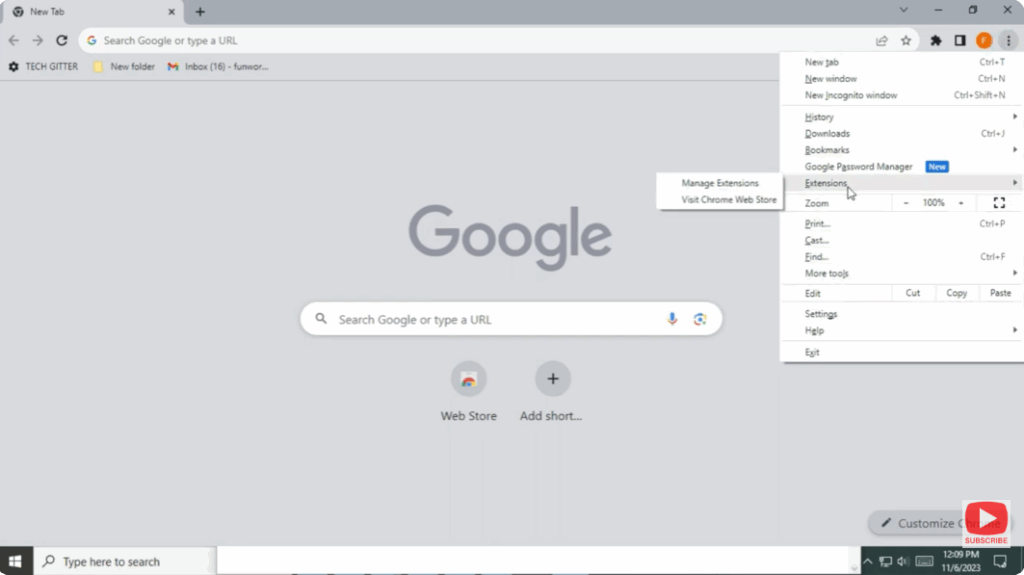Viewport: 1024px width, 575px height.
Task: Reload the page with the refresh icon
Action: pyautogui.click(x=61, y=41)
